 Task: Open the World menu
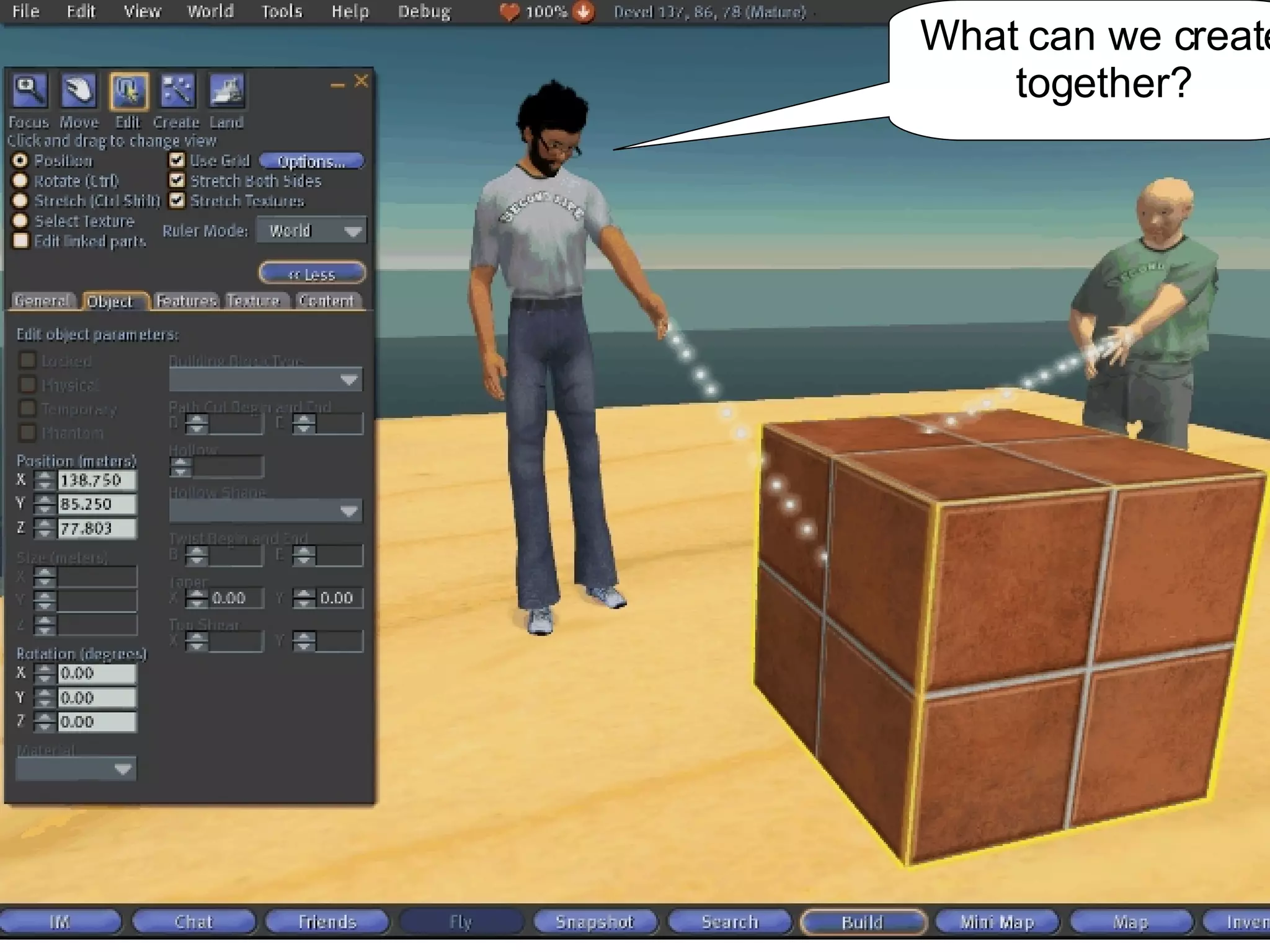point(211,12)
